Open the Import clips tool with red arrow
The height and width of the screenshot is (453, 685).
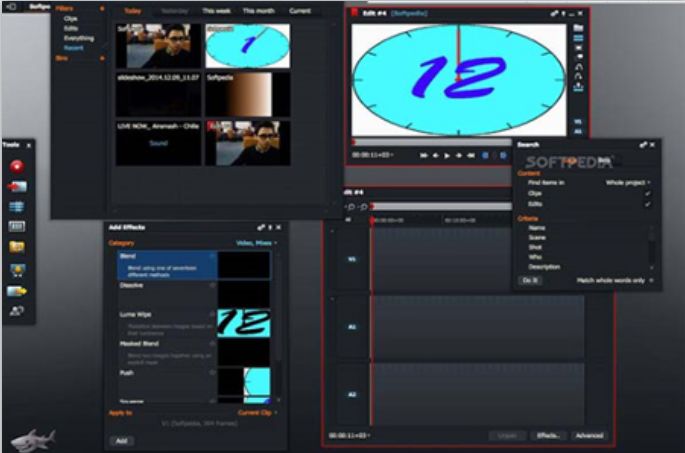17,187
